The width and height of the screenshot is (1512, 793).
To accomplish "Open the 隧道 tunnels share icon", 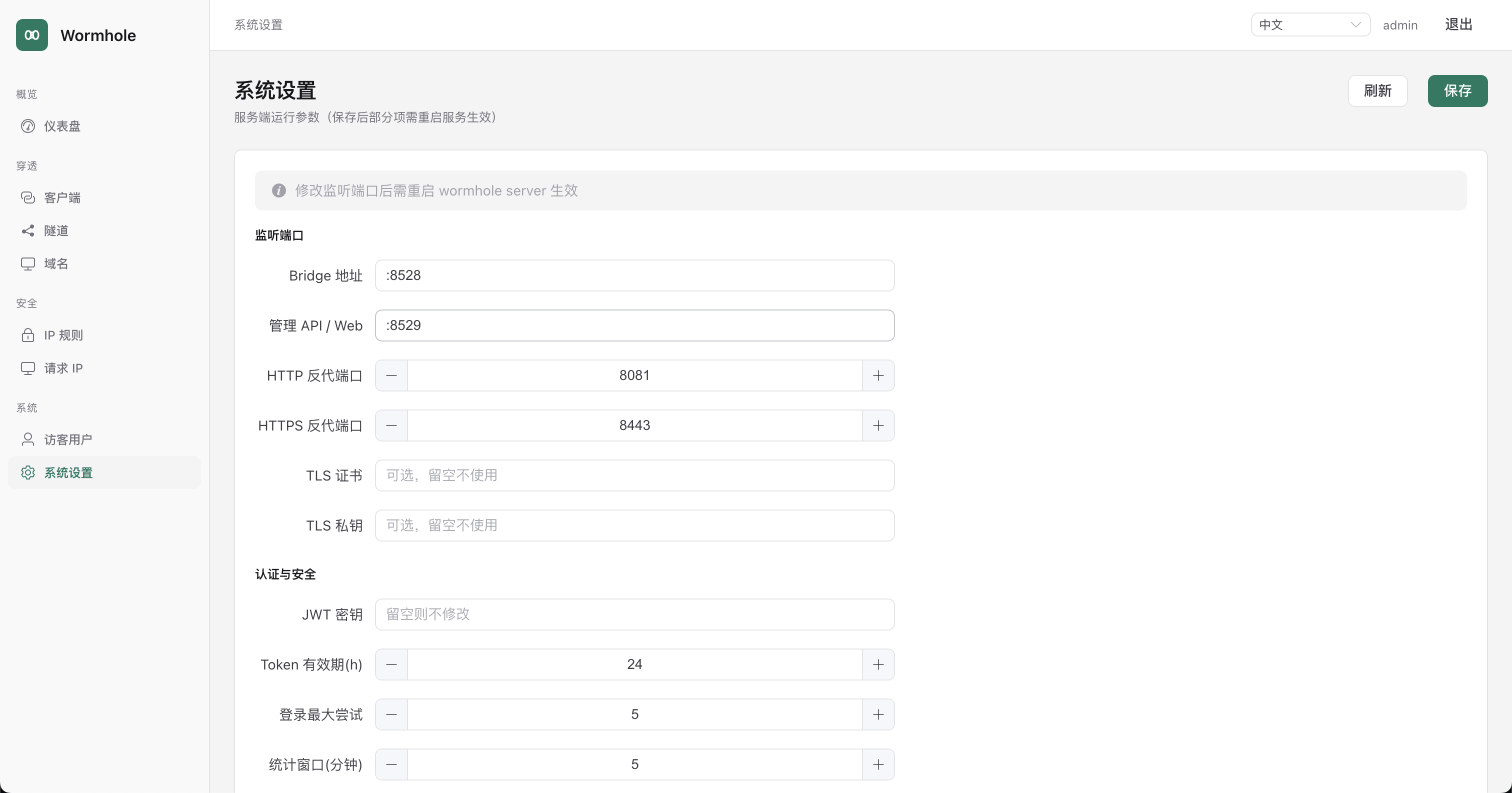I will click(x=27, y=230).
